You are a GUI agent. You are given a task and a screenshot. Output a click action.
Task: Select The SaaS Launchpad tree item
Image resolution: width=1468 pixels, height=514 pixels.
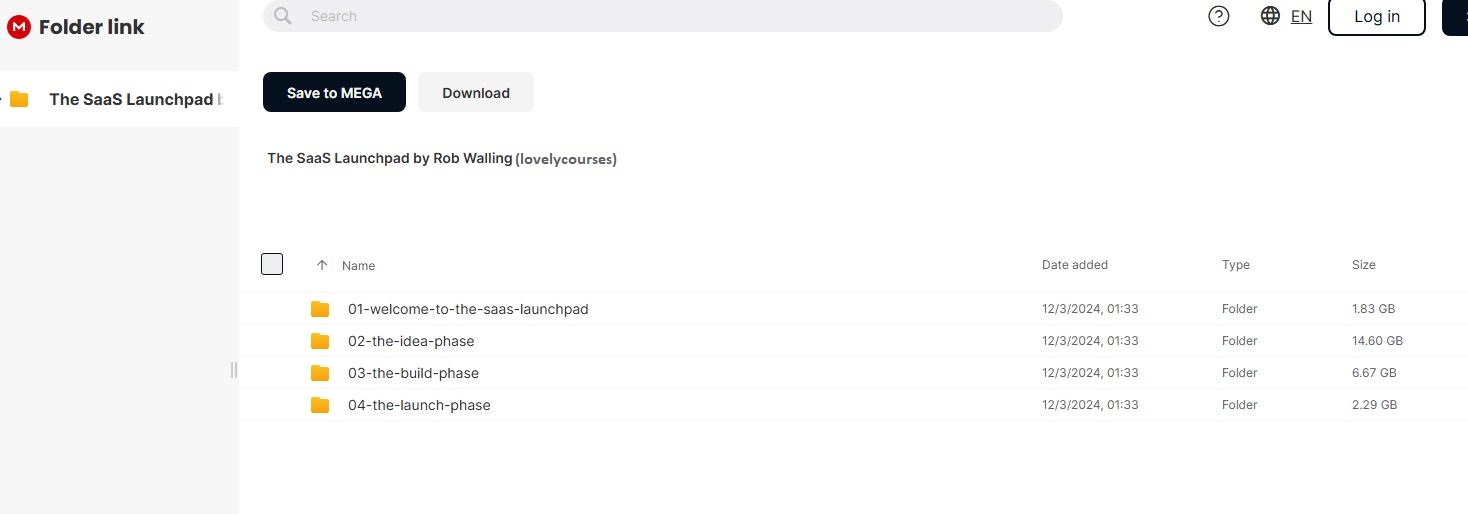(x=132, y=99)
